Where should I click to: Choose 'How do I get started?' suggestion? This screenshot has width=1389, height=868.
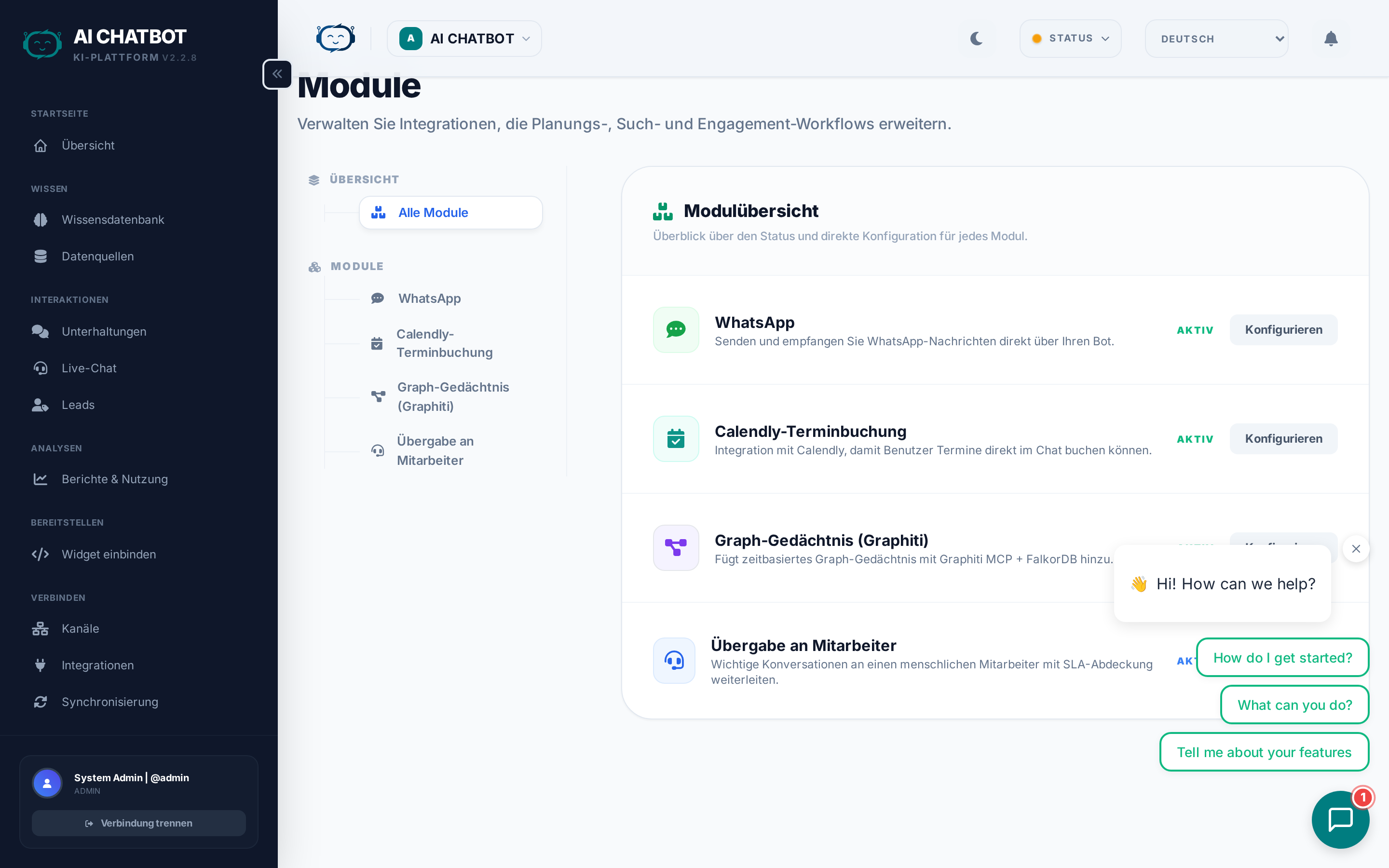(x=1282, y=657)
